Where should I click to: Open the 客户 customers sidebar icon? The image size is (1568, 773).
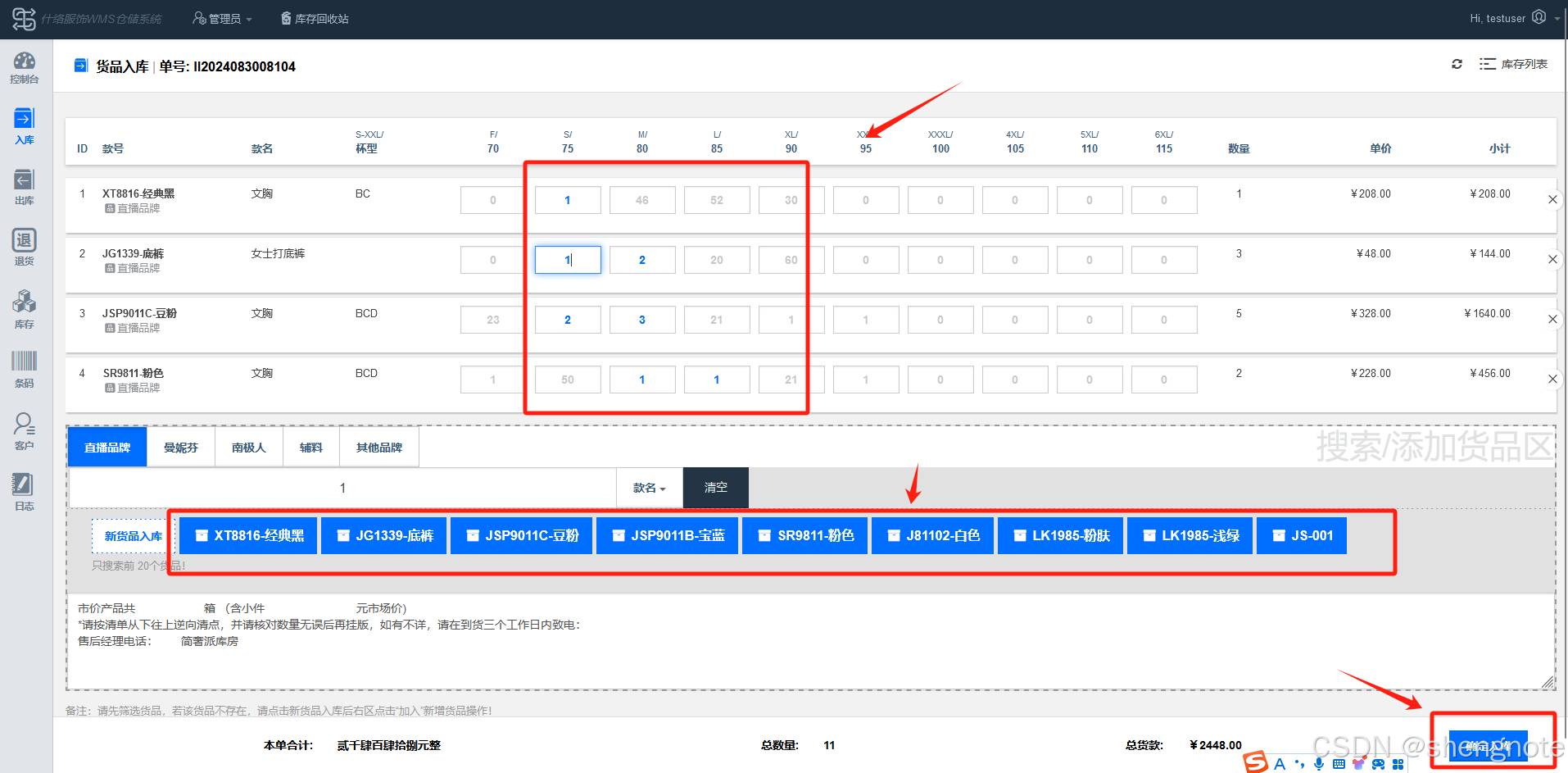click(25, 431)
